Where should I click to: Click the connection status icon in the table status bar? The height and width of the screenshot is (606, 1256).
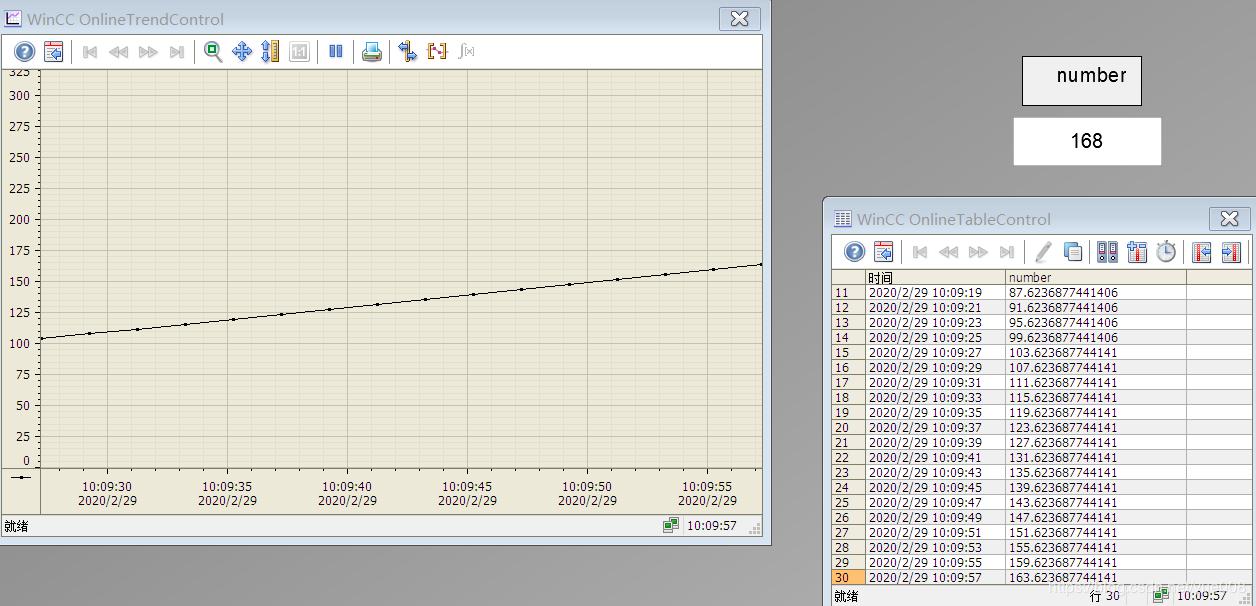click(1160, 596)
